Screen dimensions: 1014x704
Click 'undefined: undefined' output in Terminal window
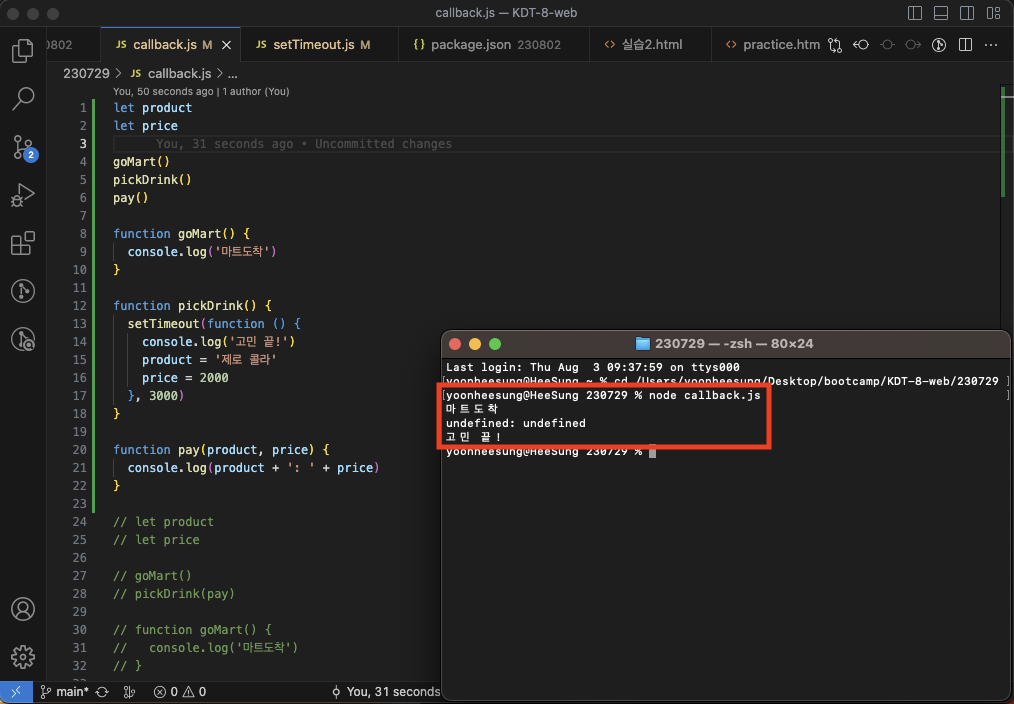pyautogui.click(x=515, y=423)
